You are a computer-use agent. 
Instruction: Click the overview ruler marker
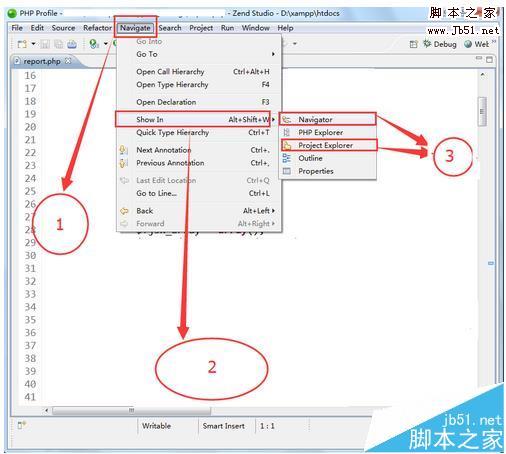[491, 263]
